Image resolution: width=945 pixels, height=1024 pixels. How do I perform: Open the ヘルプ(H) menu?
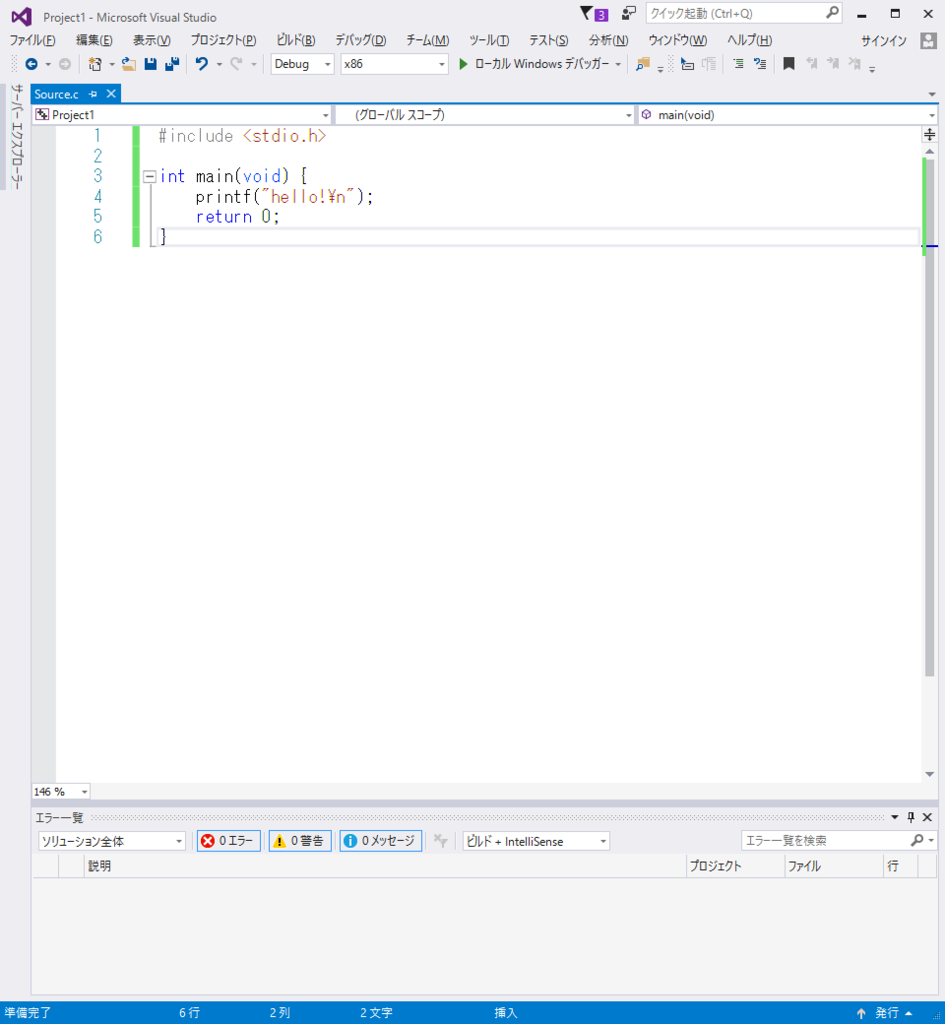click(x=750, y=40)
